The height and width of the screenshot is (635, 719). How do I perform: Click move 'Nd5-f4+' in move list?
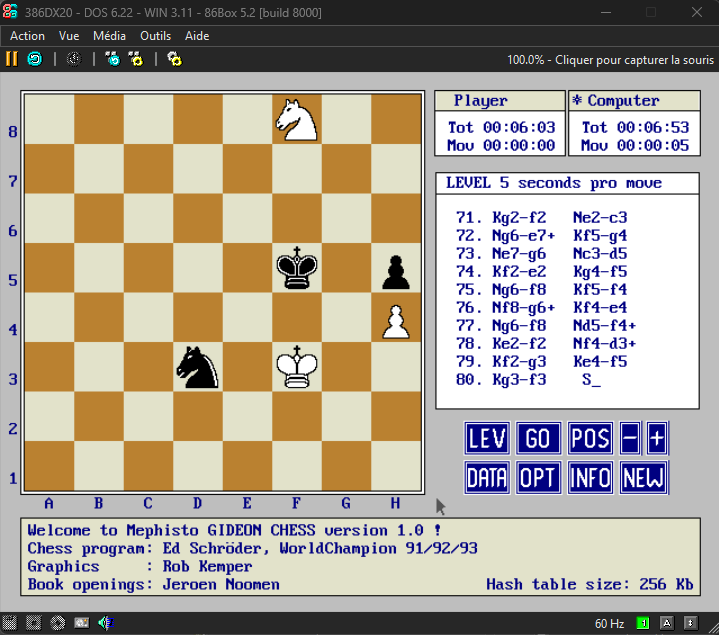coord(605,325)
